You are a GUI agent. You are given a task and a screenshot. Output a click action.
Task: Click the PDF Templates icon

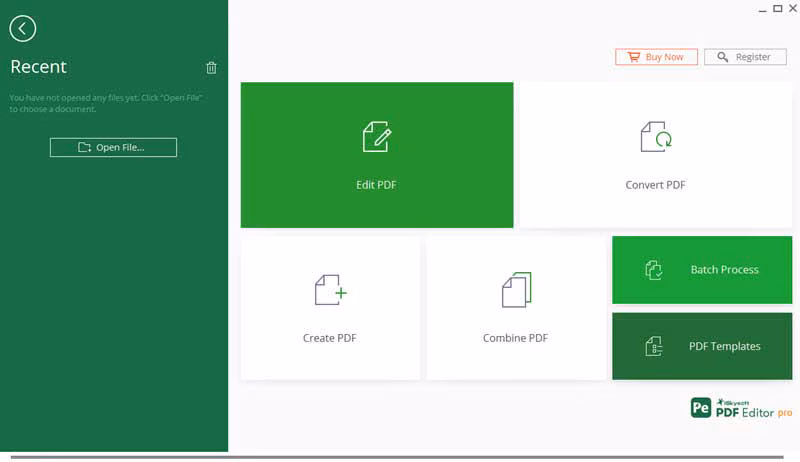pos(654,346)
